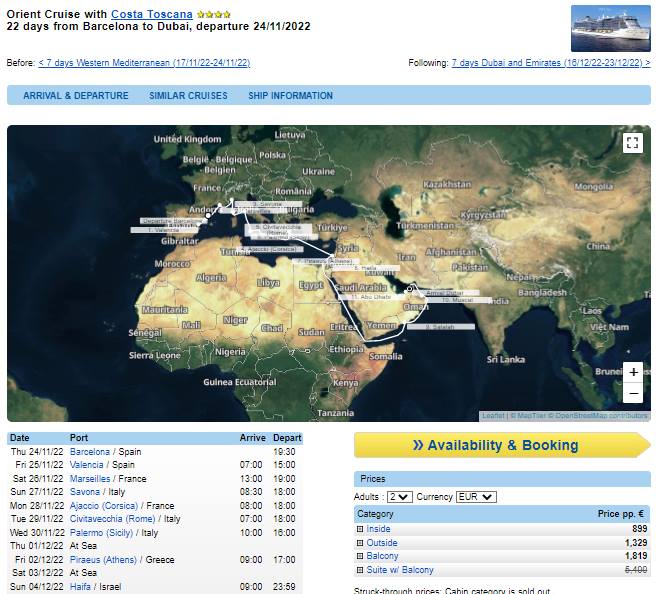Open the Marseilles port link
This screenshot has width=656, height=594.
pos(90,479)
